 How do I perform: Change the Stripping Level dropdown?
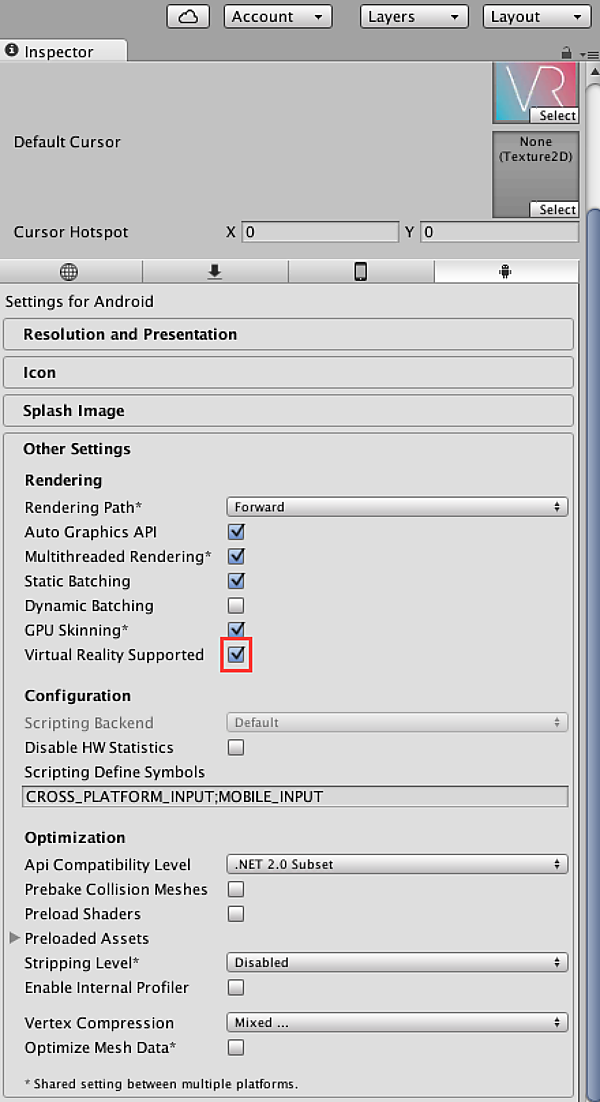coord(396,962)
